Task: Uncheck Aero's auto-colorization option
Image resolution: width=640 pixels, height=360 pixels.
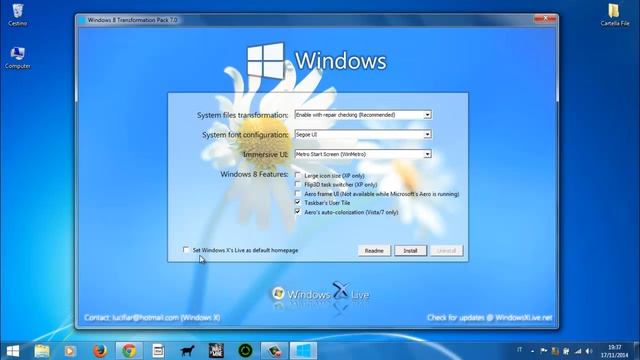Action: (298, 212)
